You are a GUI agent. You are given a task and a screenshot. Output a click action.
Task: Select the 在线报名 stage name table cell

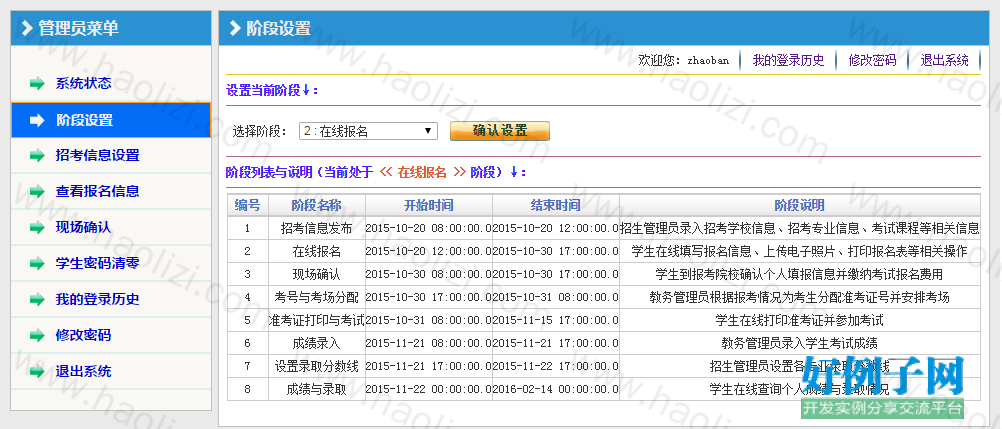click(317, 251)
